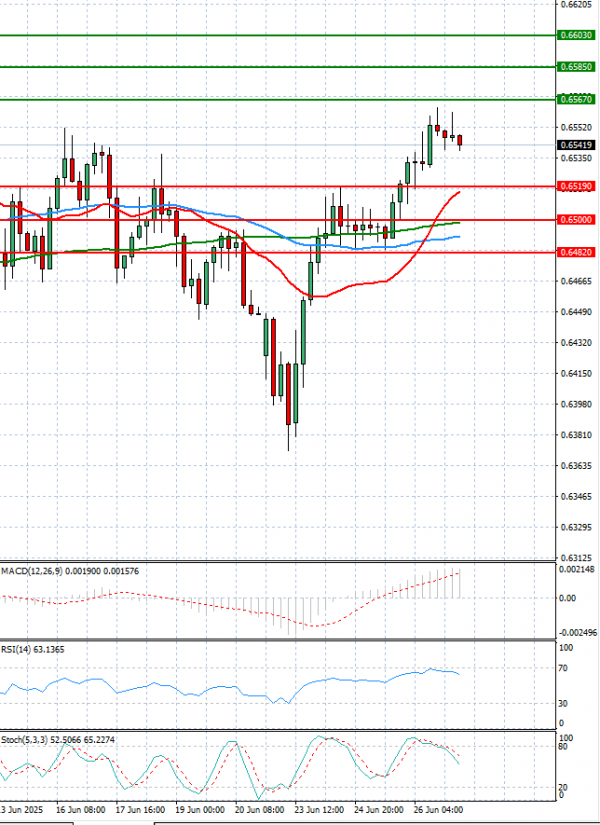
Task: Select the red 0.65000 support price label
Action: (576, 220)
